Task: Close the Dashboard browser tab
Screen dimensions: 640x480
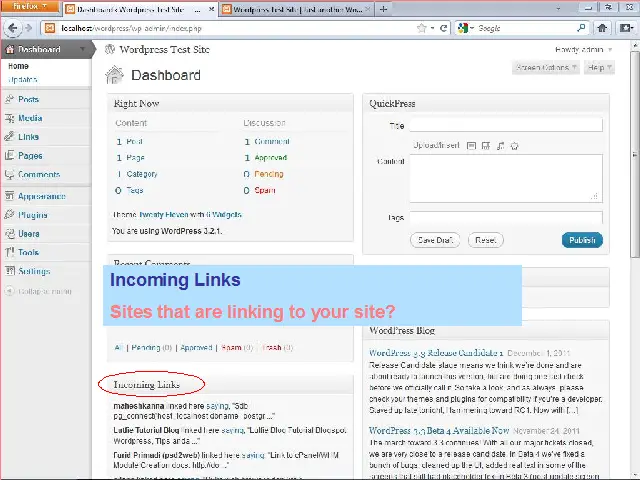Action: [211, 9]
